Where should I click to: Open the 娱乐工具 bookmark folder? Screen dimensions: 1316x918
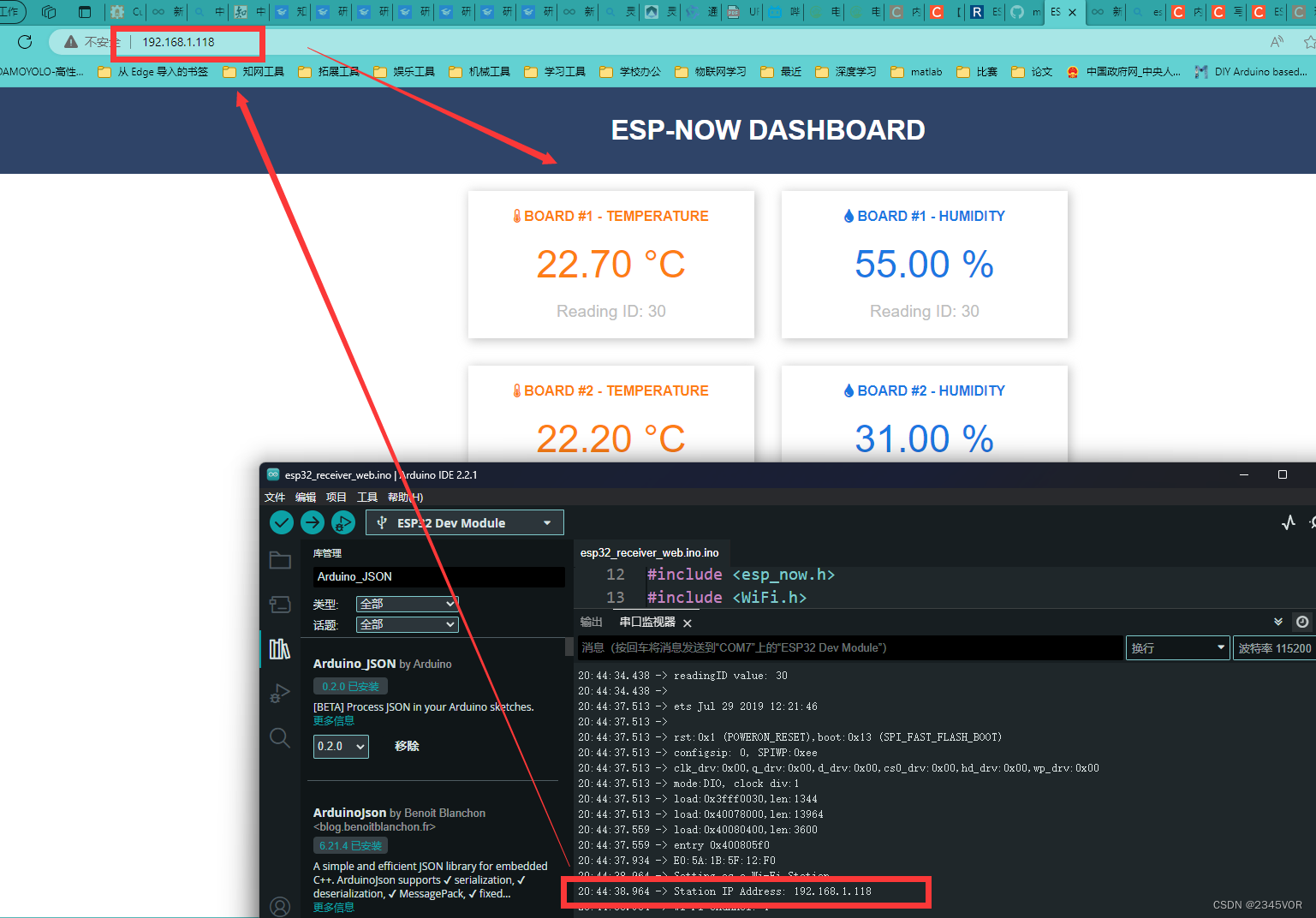404,72
